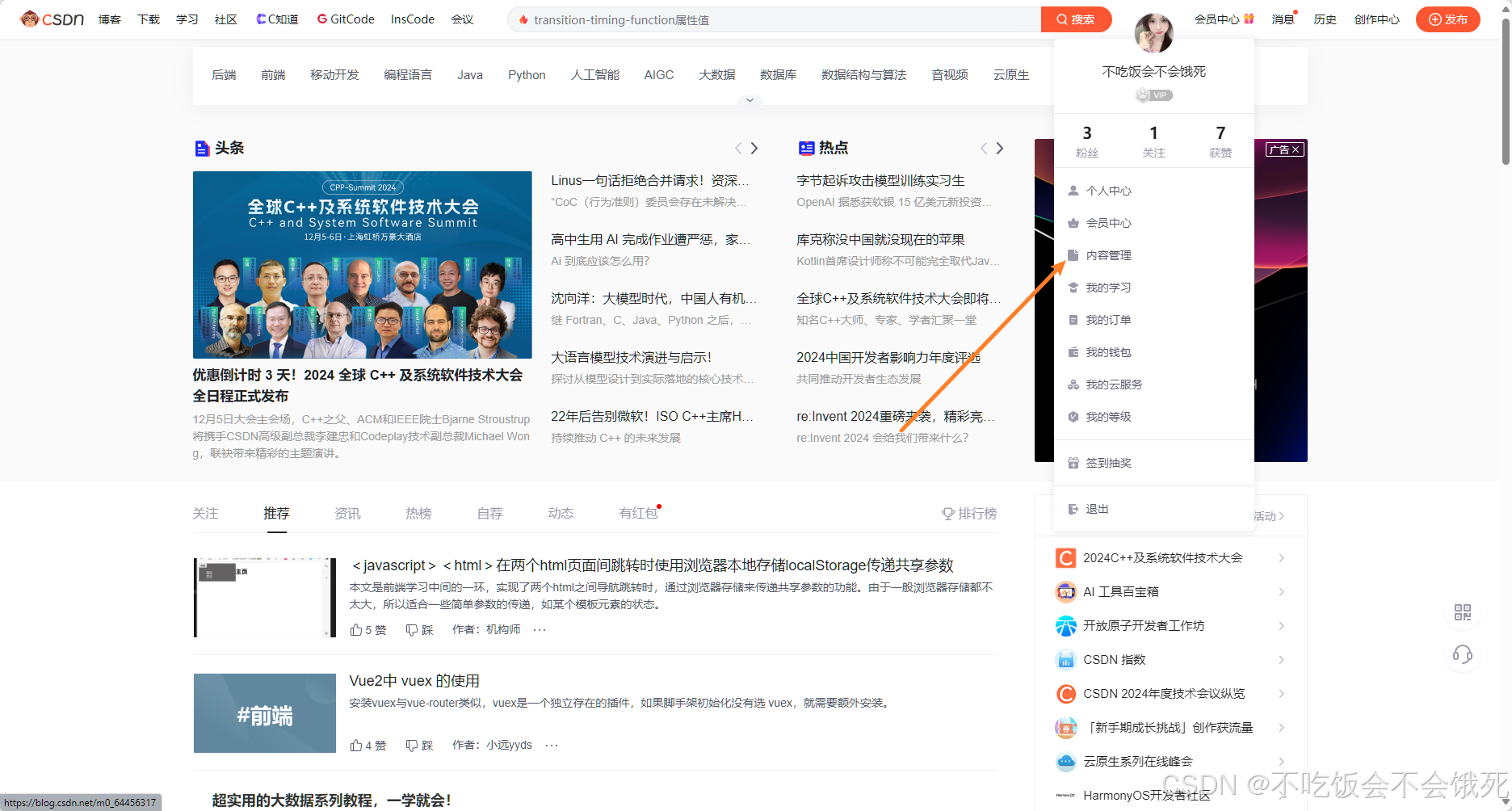Click next arrow on 热点 carousel

(1000, 148)
